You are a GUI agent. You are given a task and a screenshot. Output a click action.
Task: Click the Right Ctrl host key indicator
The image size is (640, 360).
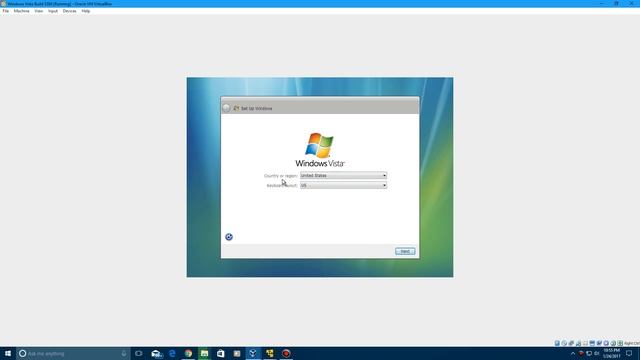632,343
